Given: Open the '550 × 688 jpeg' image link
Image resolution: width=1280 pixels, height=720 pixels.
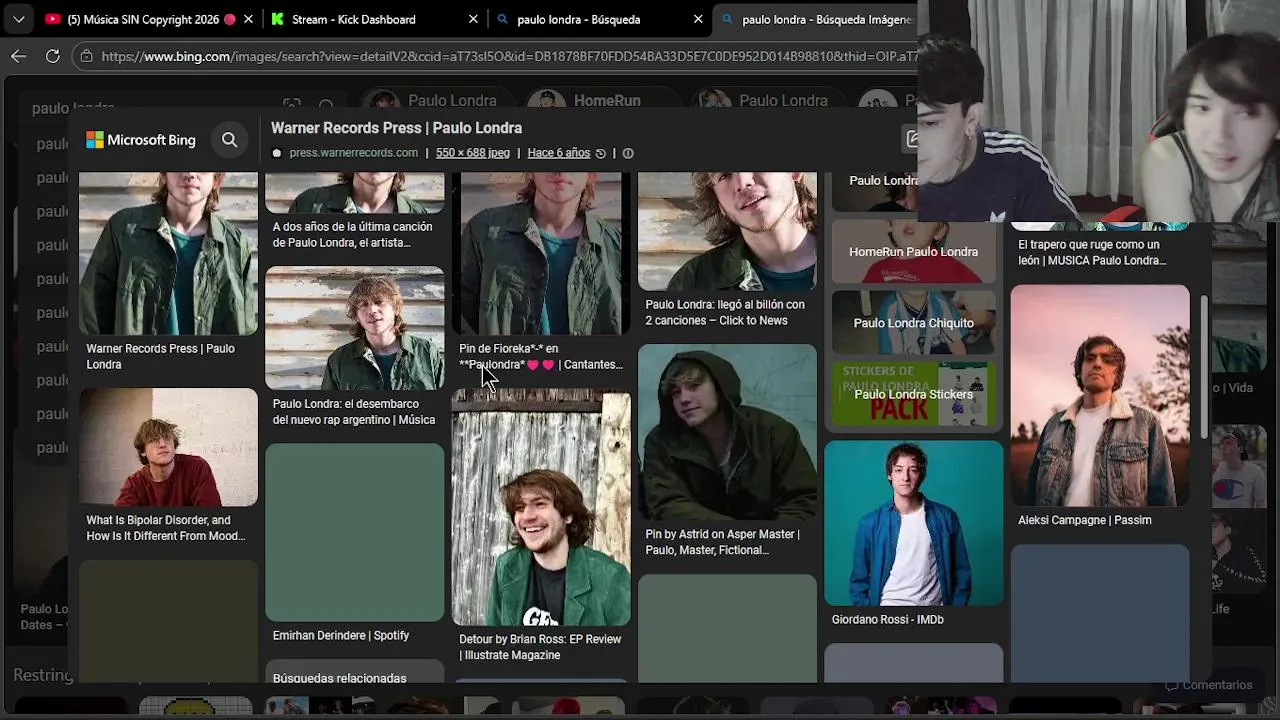Looking at the screenshot, I should click(473, 153).
